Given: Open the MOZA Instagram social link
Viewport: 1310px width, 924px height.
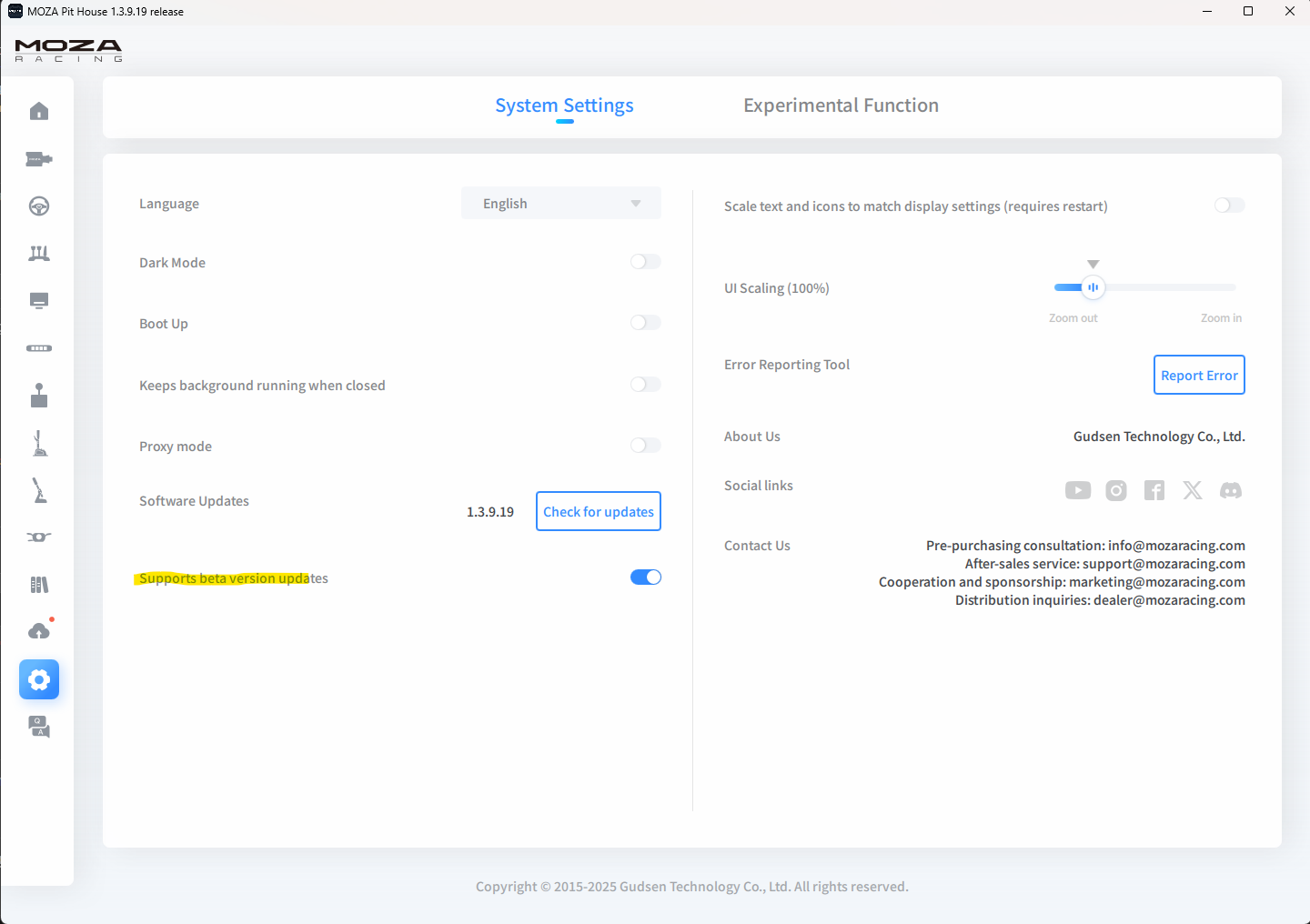Looking at the screenshot, I should (x=1116, y=491).
